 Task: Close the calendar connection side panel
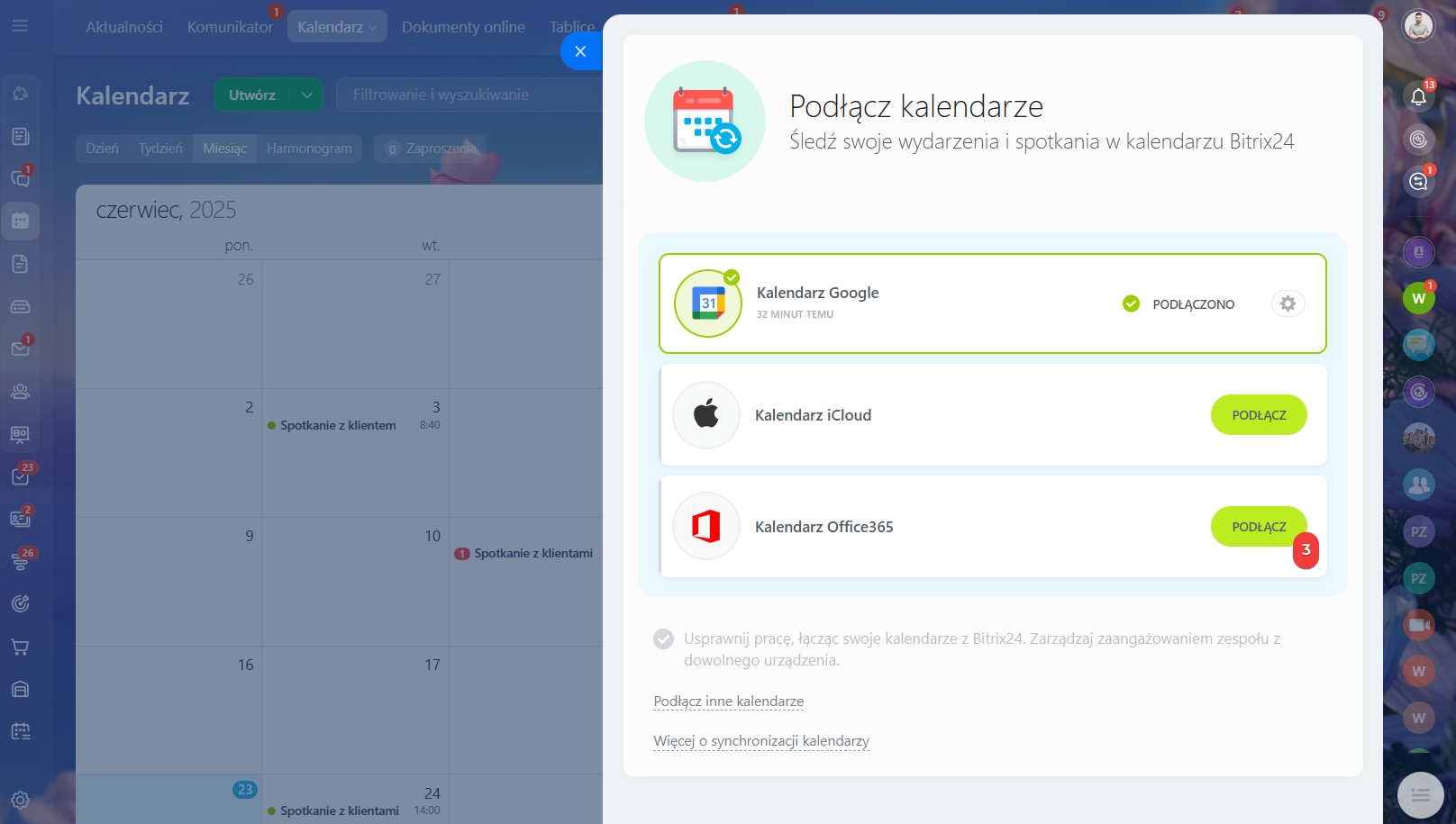[x=580, y=51]
